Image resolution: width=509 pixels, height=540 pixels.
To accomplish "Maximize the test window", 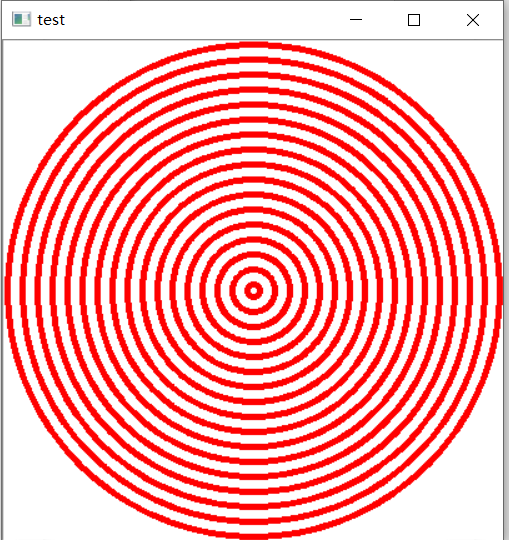I will [414, 20].
